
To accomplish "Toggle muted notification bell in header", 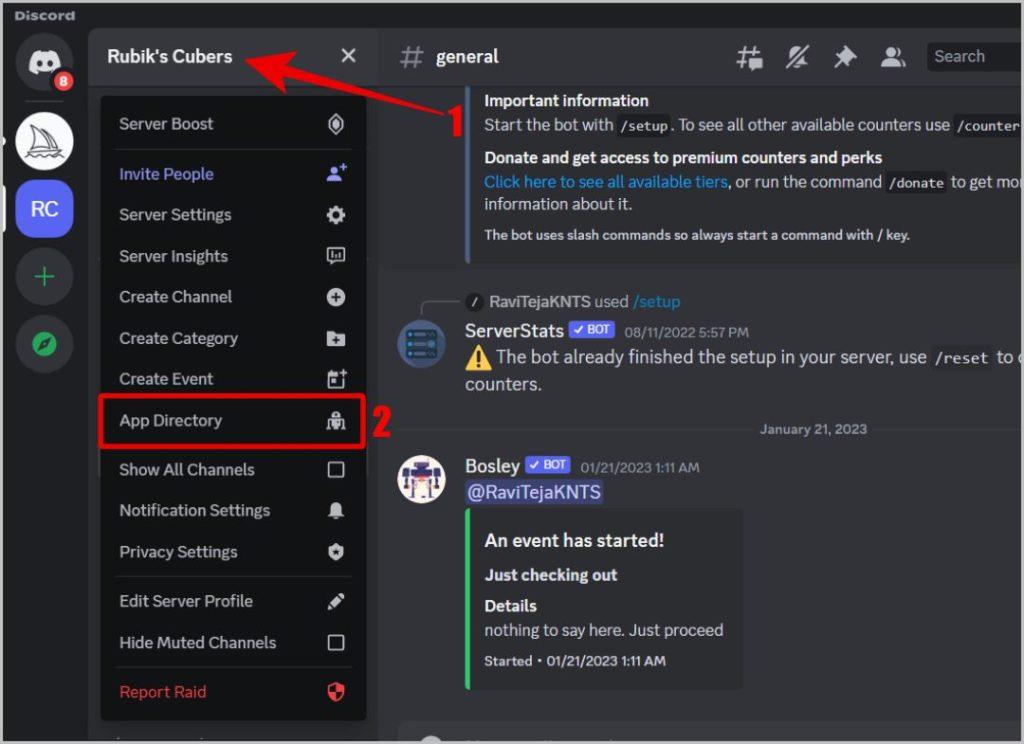I will click(x=797, y=57).
